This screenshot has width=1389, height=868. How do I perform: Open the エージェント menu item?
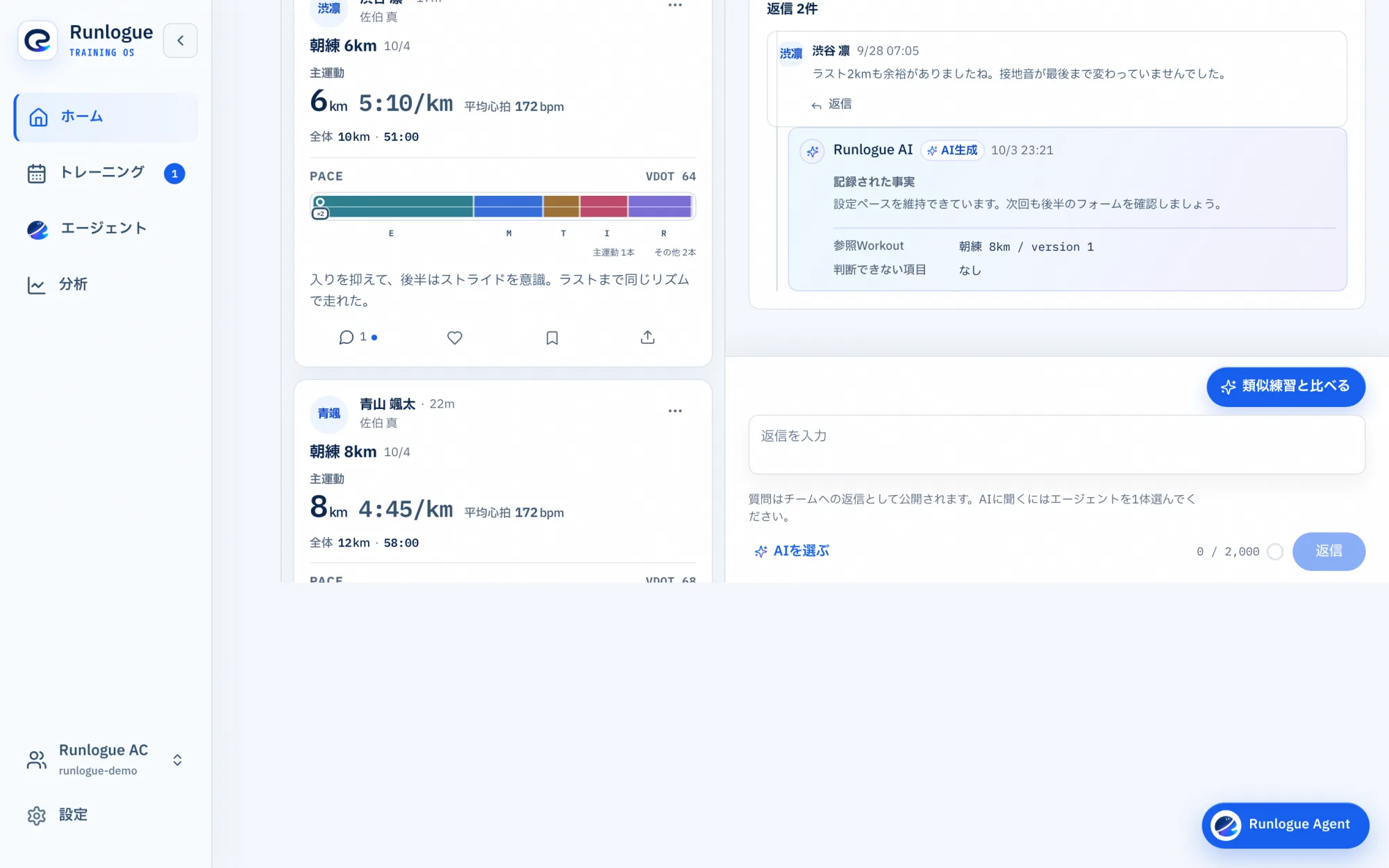click(x=106, y=228)
